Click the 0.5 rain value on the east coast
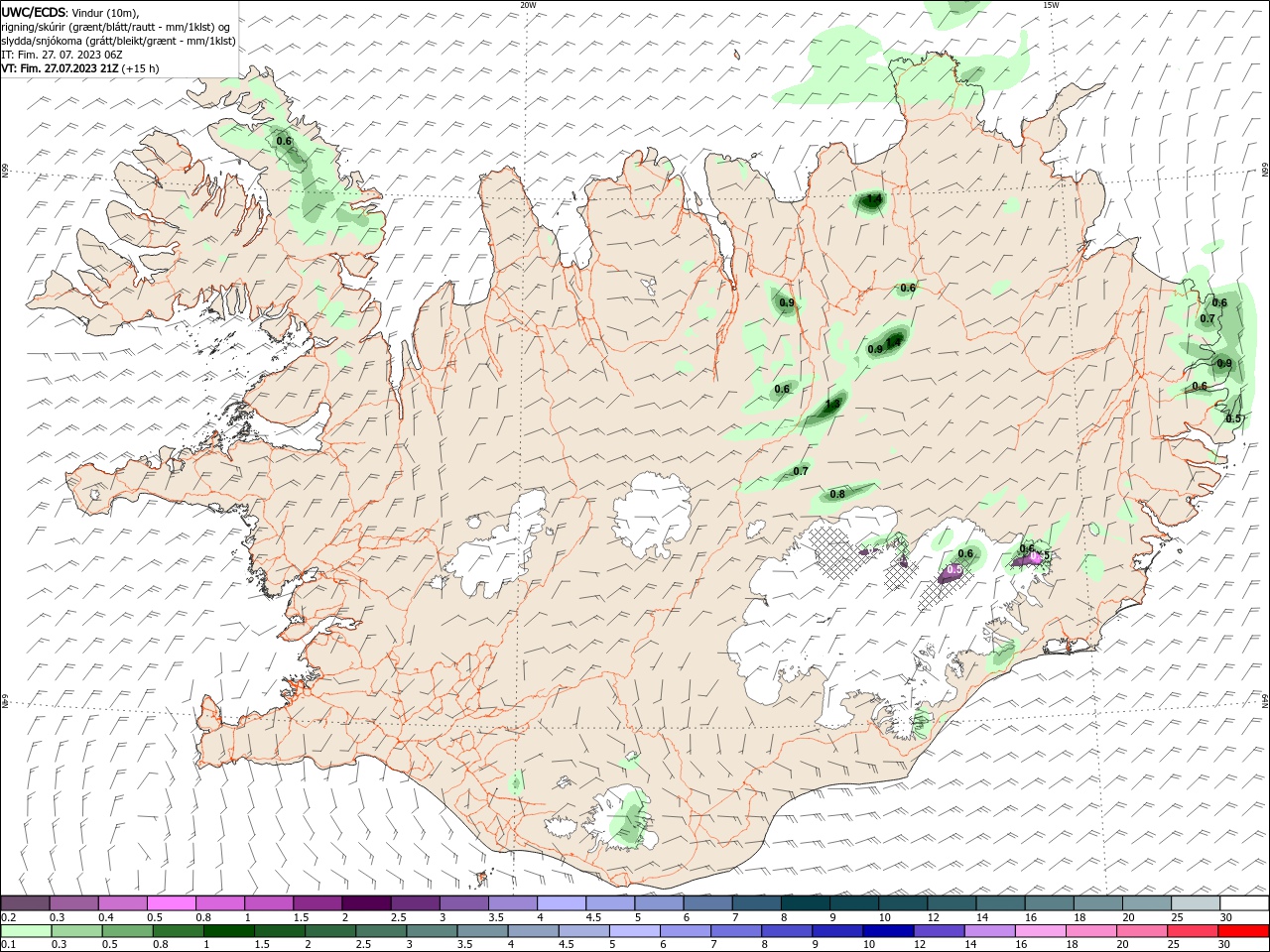Image resolution: width=1270 pixels, height=952 pixels. pyautogui.click(x=1233, y=418)
